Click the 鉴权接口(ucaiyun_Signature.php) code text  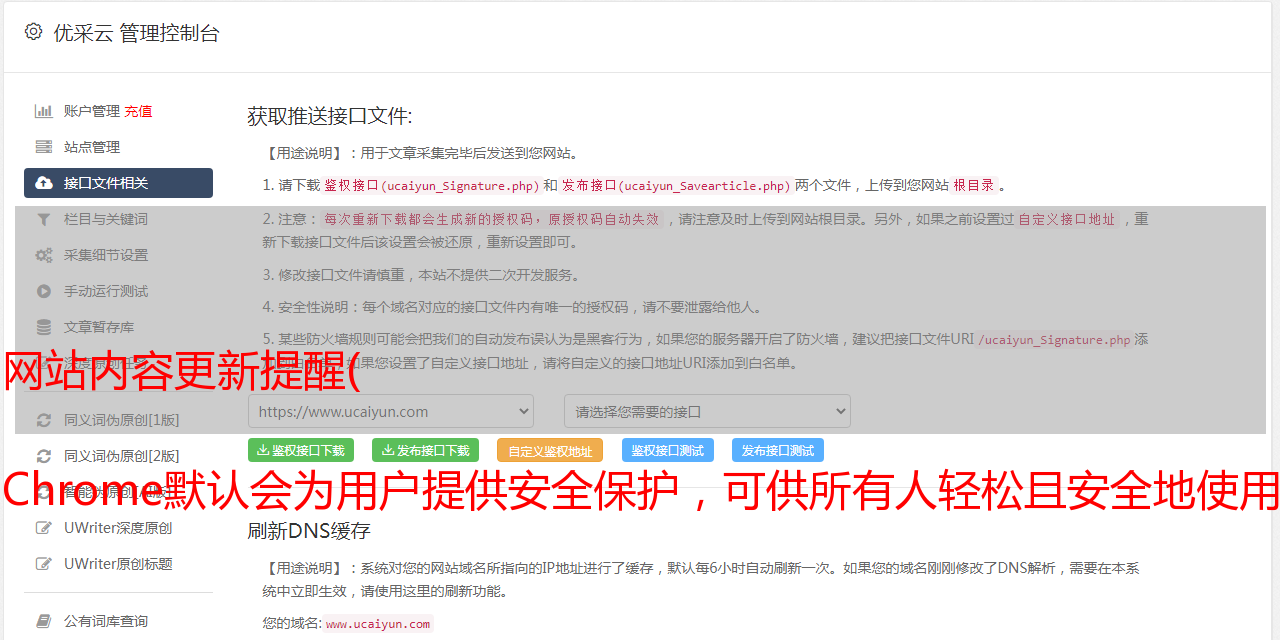coord(431,185)
